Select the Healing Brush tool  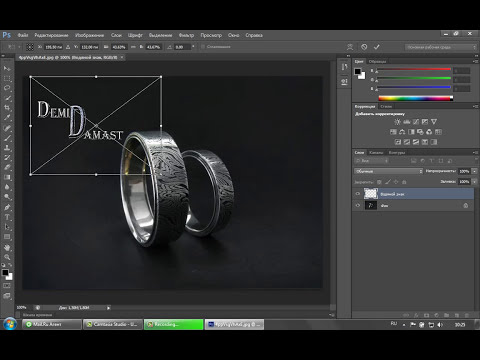point(7,128)
